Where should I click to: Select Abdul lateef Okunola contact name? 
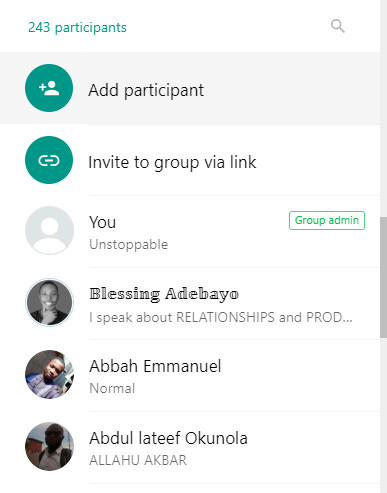168,438
